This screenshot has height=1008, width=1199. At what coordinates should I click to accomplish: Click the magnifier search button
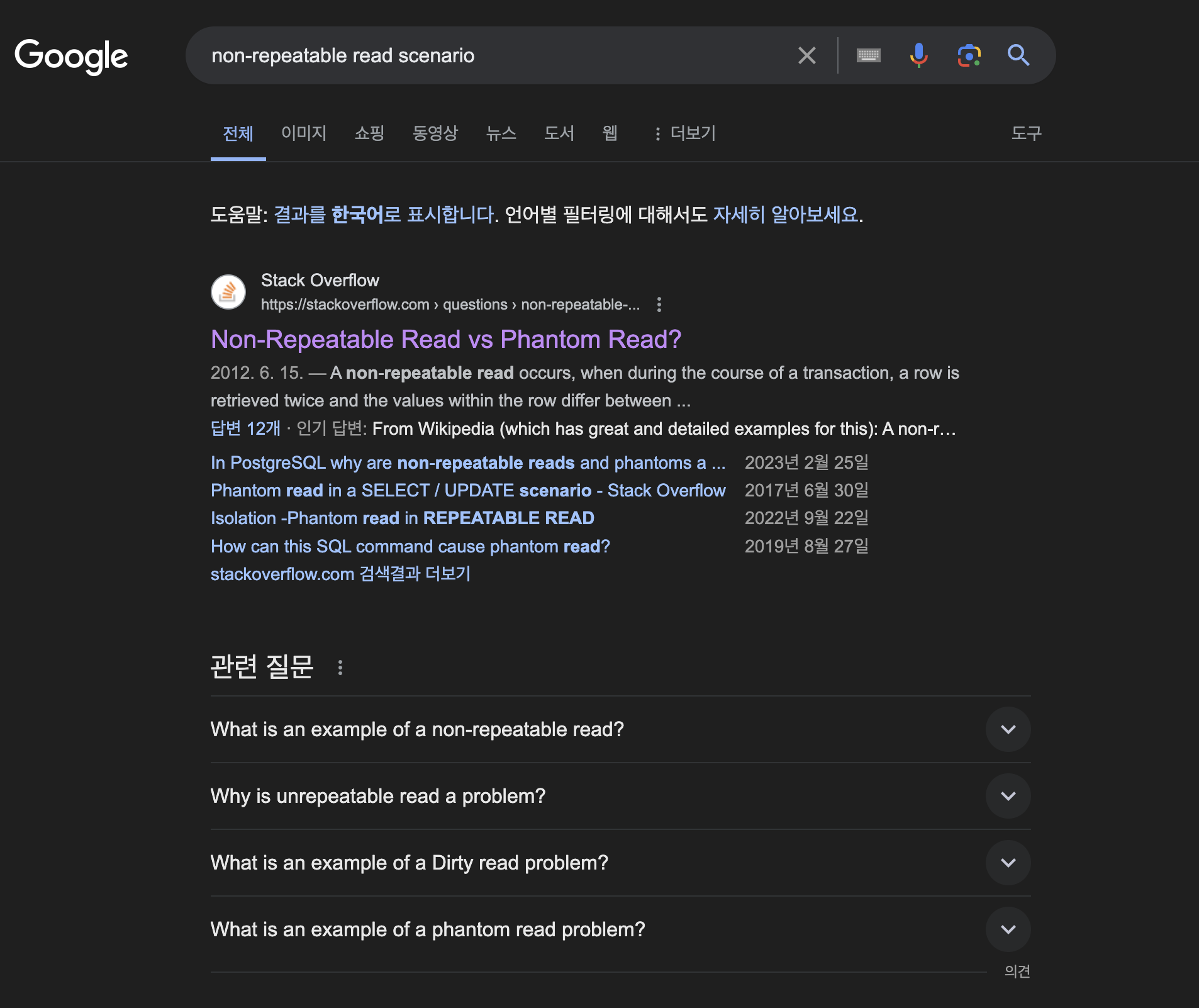[x=1018, y=55]
